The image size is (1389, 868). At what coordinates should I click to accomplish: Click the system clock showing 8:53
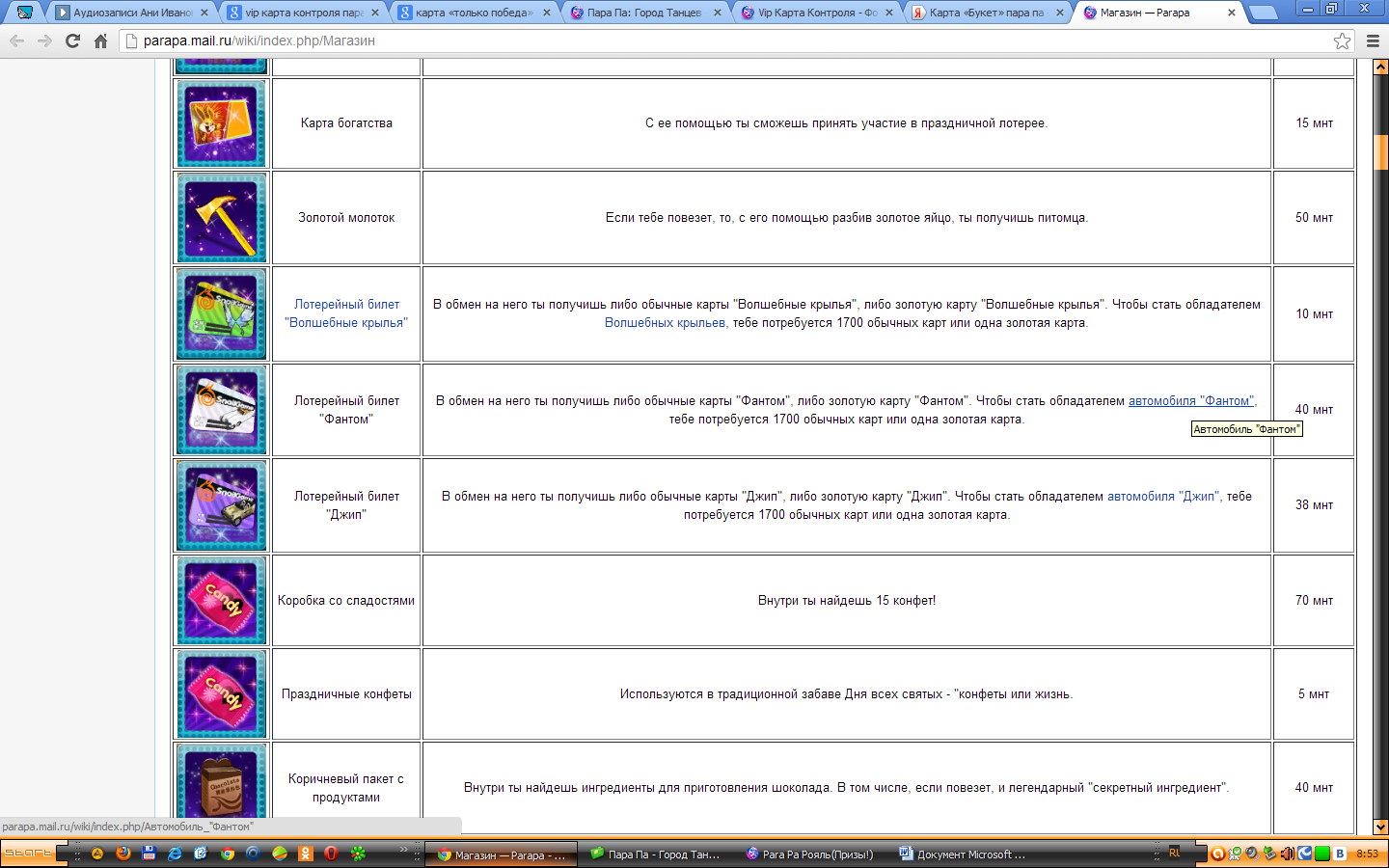point(1367,854)
